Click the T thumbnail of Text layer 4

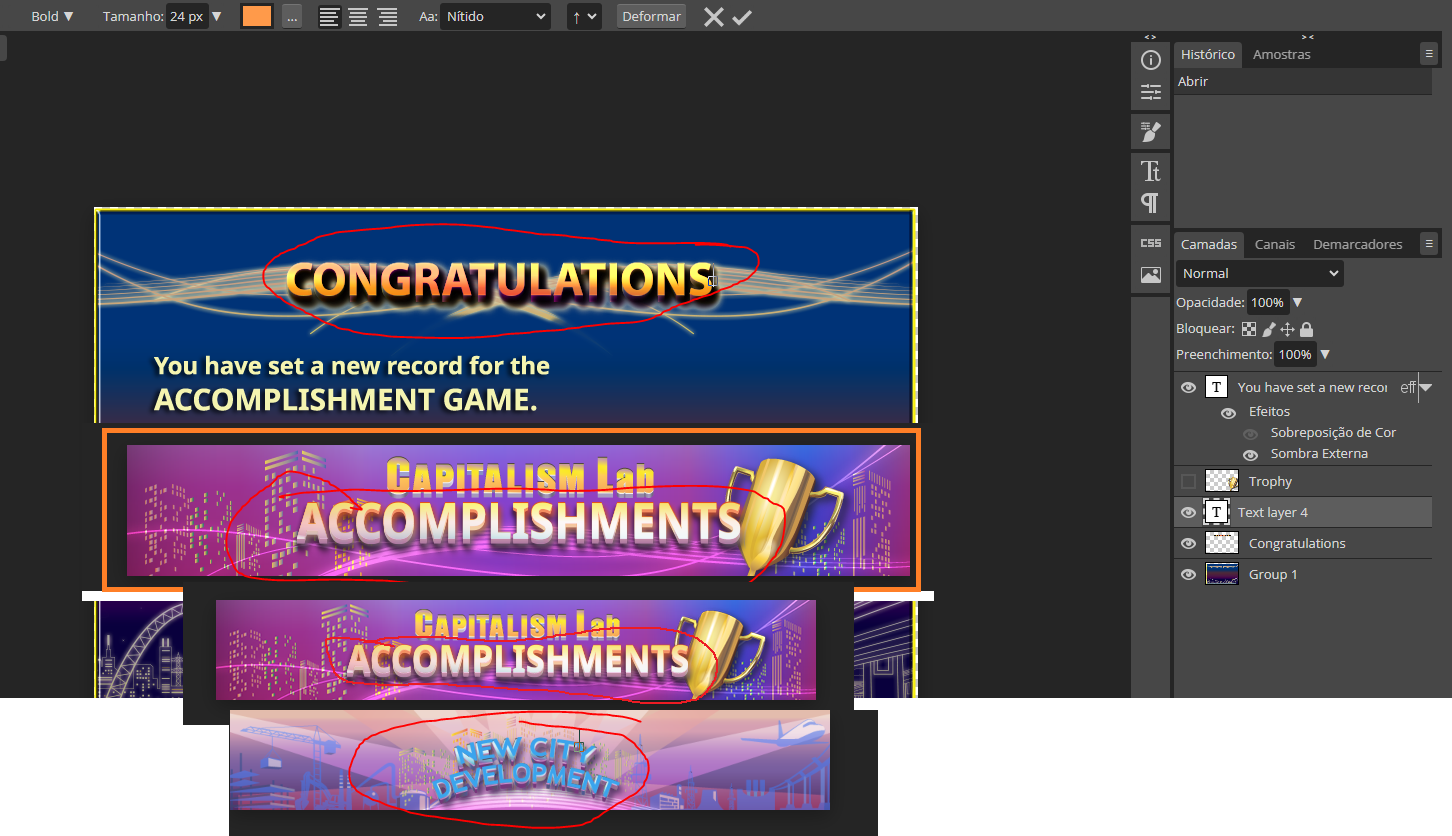[x=1216, y=512]
